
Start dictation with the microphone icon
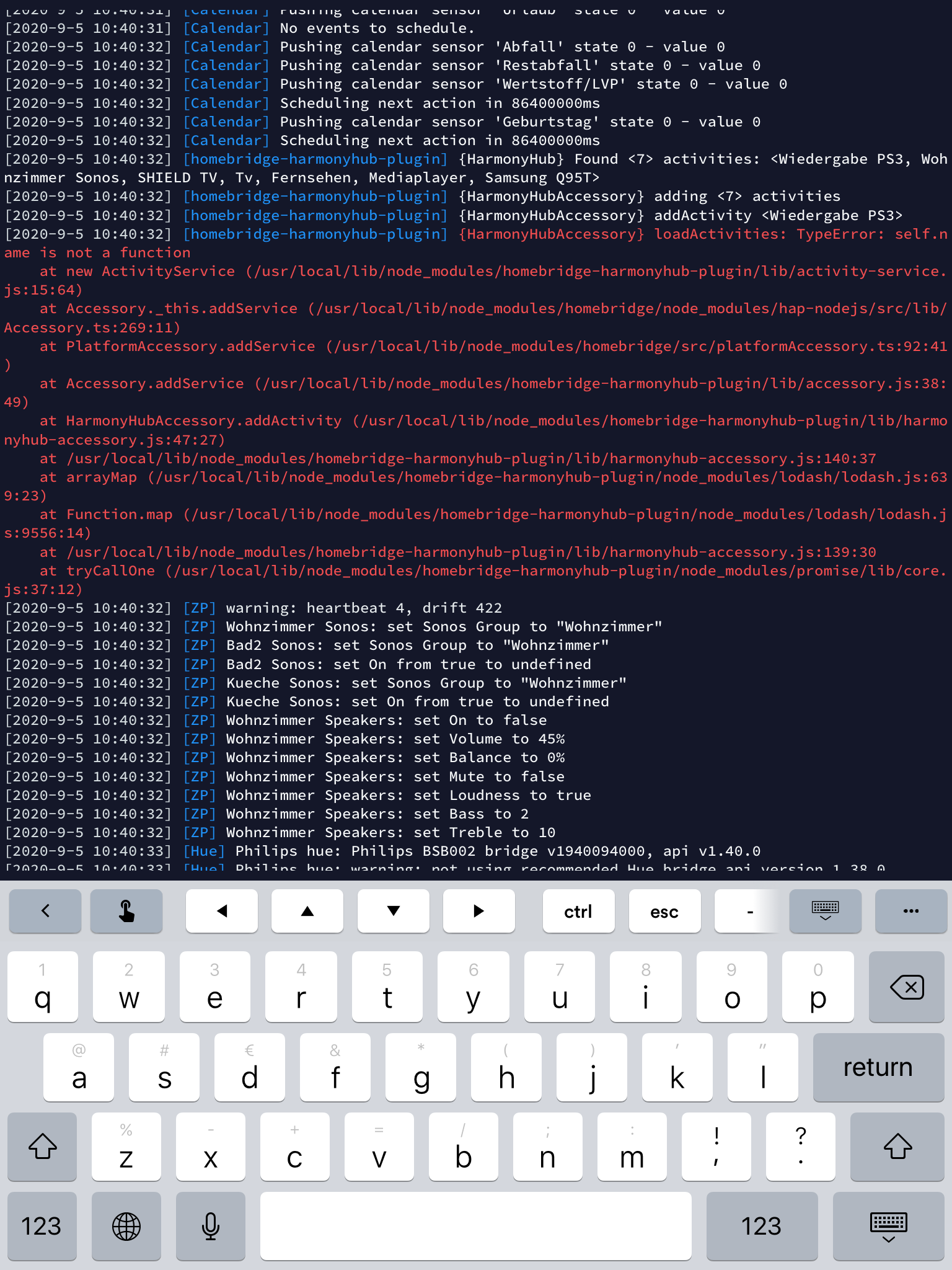click(211, 1226)
